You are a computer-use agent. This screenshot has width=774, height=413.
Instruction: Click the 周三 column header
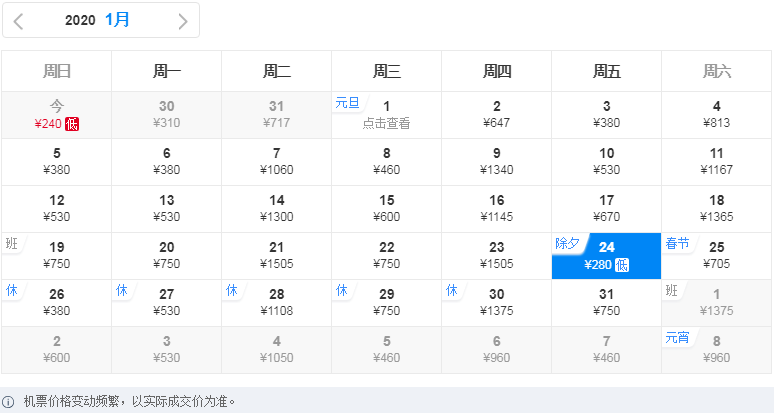[x=387, y=71]
